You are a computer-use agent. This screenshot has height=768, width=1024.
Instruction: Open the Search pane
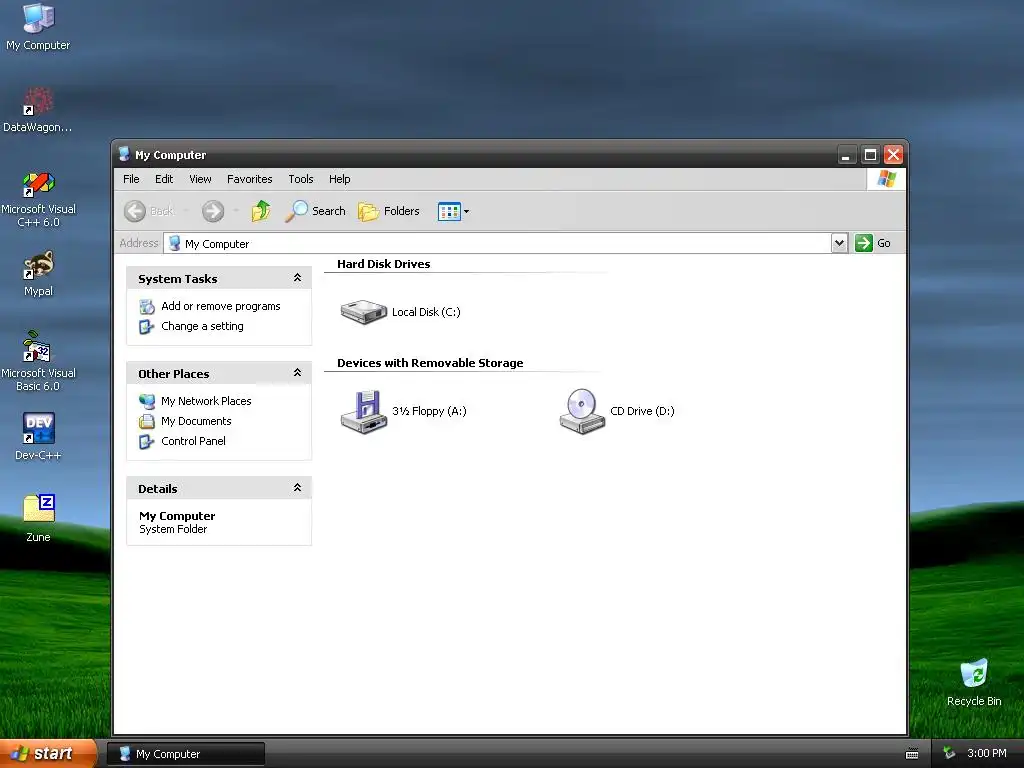[315, 211]
